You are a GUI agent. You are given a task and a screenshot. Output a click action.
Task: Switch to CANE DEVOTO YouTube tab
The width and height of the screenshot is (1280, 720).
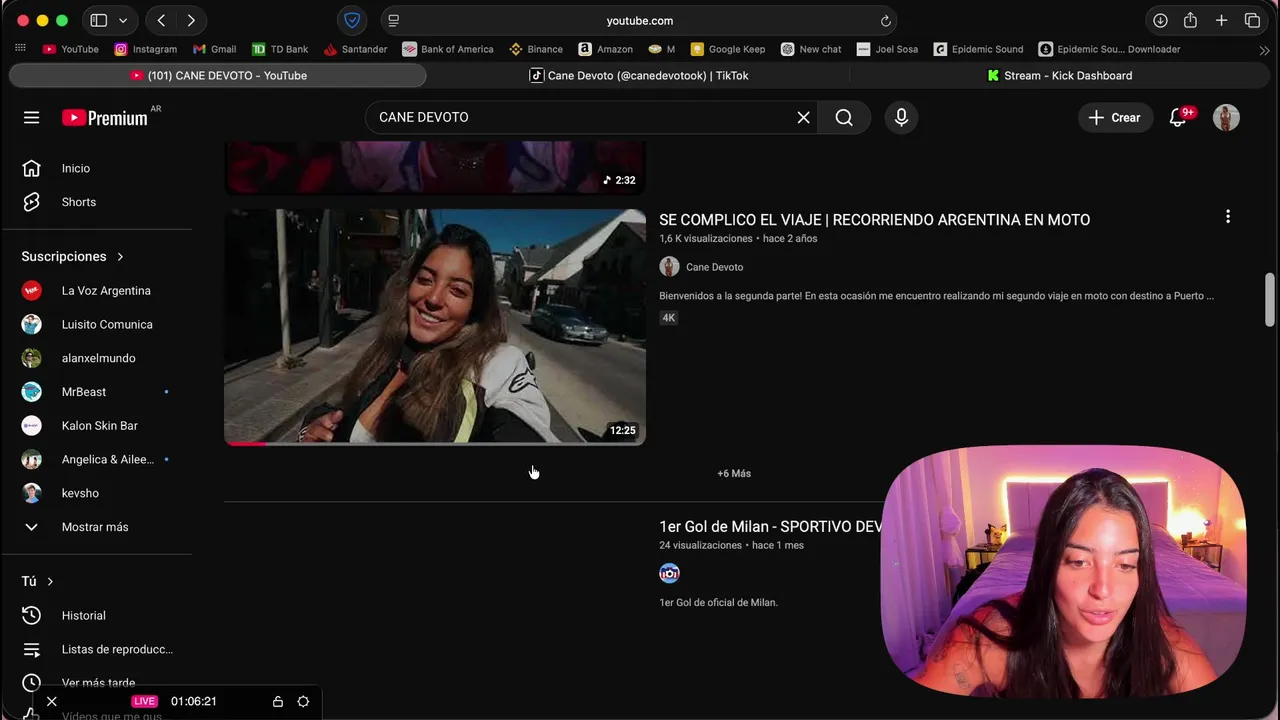coord(218,75)
